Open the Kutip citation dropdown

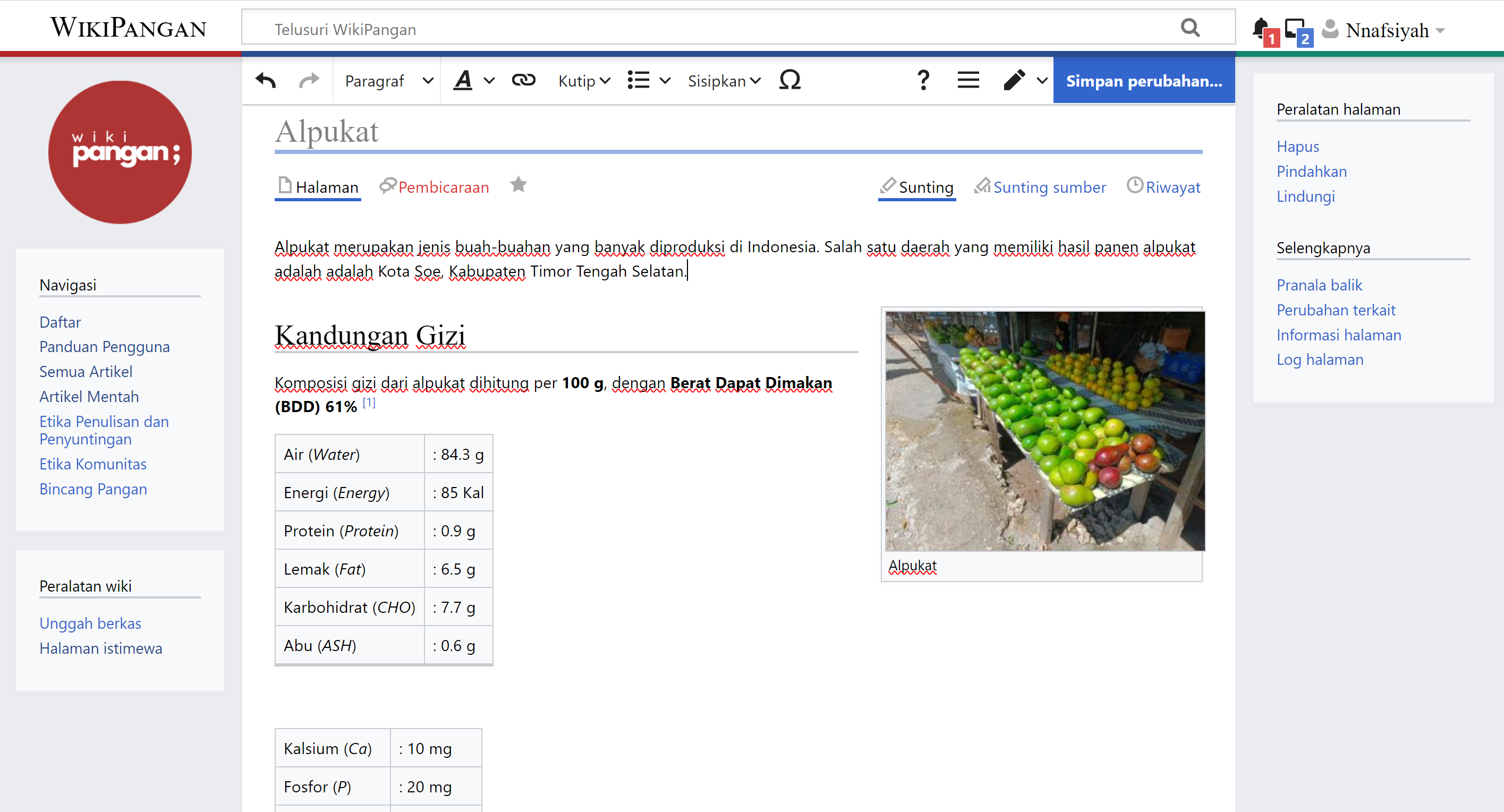[x=584, y=81]
